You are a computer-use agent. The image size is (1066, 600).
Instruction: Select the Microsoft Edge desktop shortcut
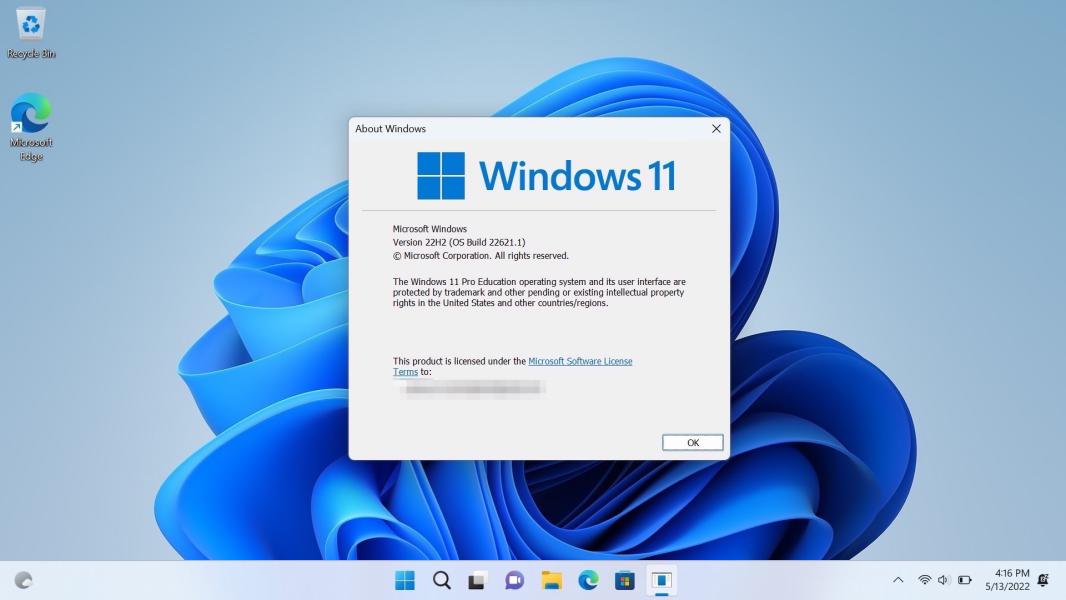[x=31, y=125]
